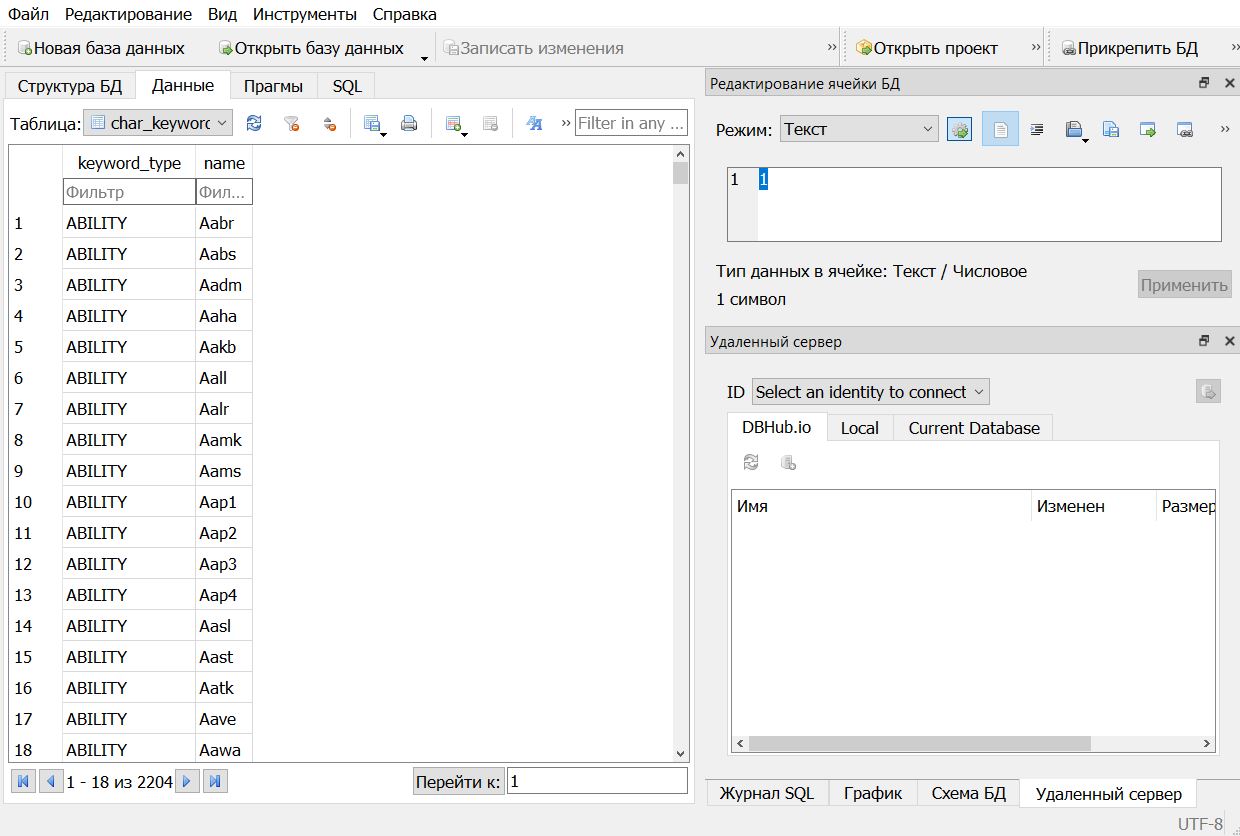Screen dimensions: 1240x836
Task: Toggle the word wrap page icon
Action: [1000, 129]
